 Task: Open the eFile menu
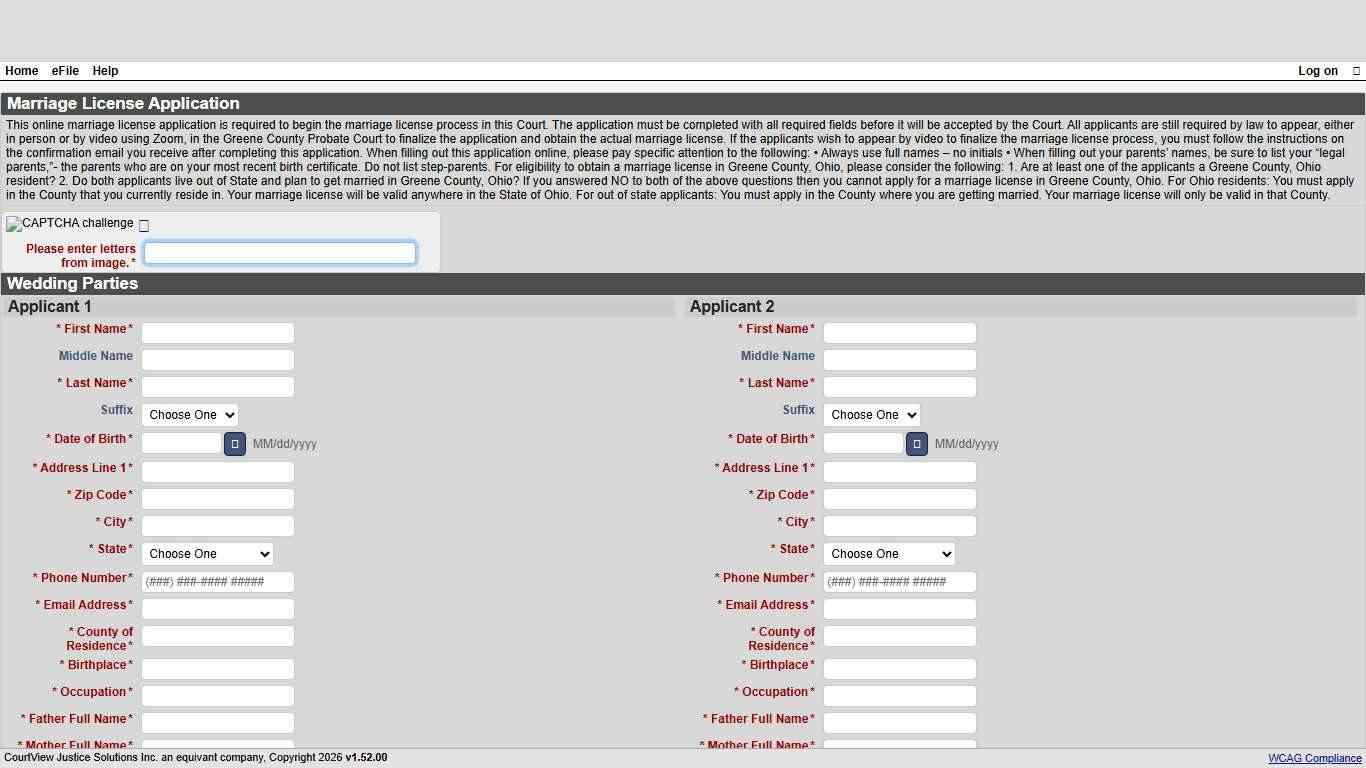pos(64,71)
